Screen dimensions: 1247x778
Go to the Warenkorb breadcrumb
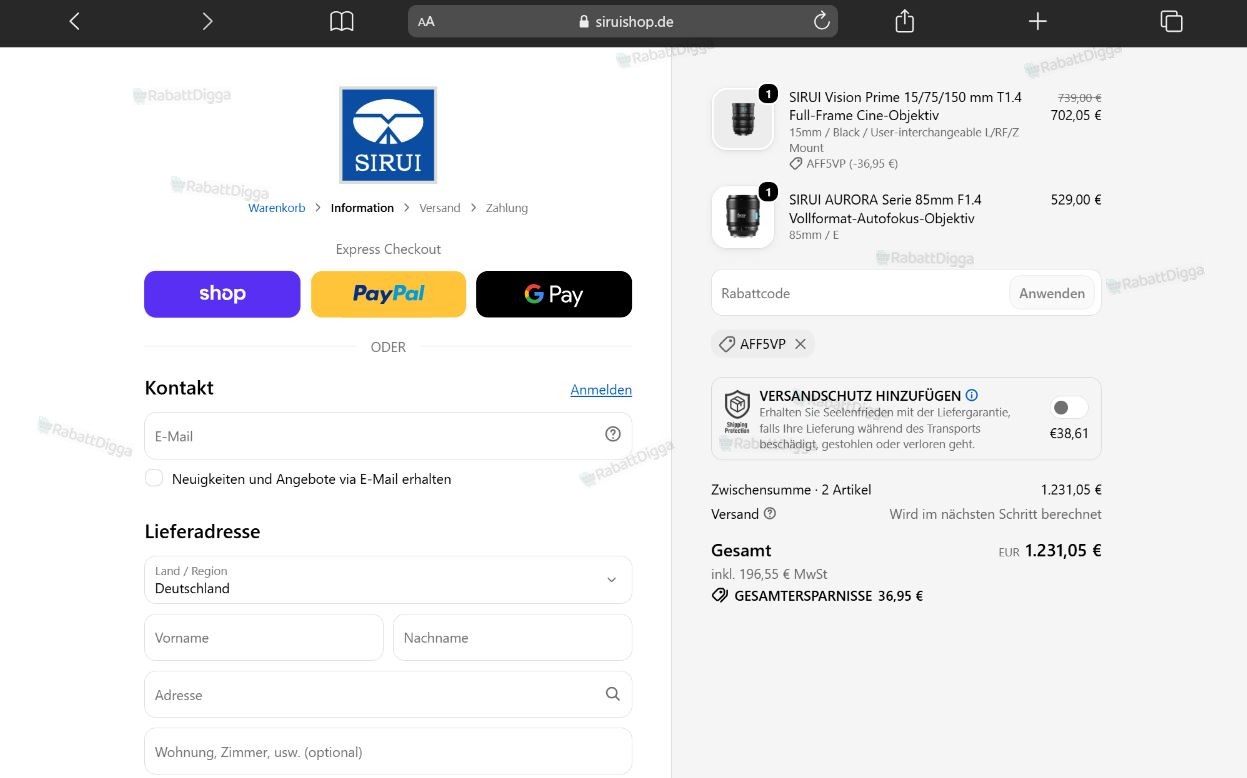tap(277, 208)
